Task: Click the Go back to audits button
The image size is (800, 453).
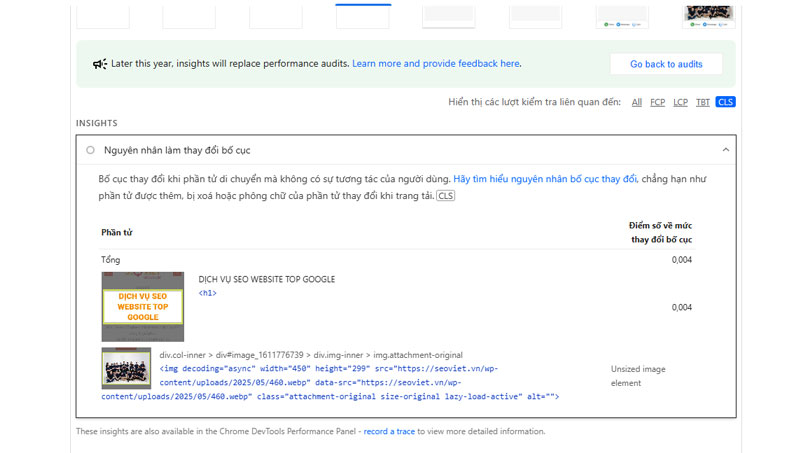Action: coord(666,64)
